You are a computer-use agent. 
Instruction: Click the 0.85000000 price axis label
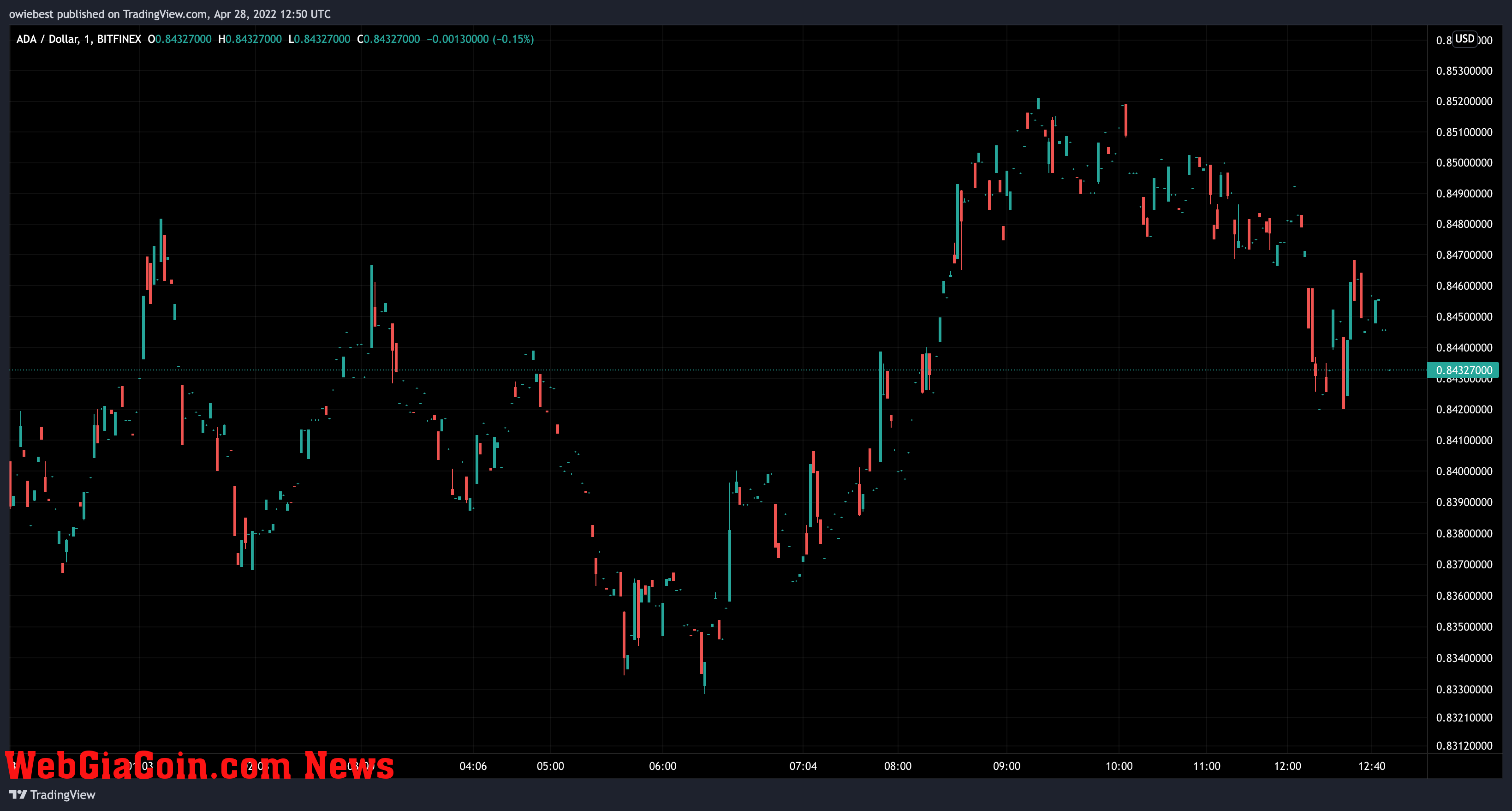1464,162
